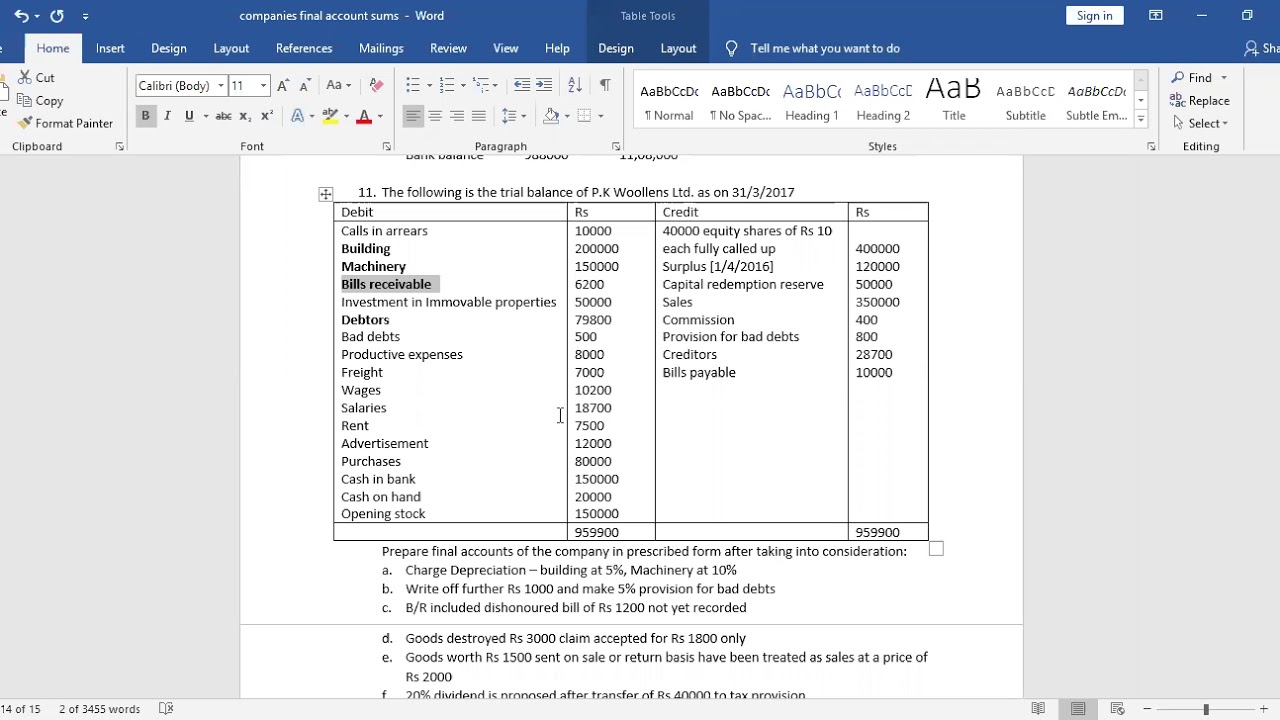Image resolution: width=1280 pixels, height=720 pixels.
Task: Toggle subscript formatting
Action: coord(245,116)
